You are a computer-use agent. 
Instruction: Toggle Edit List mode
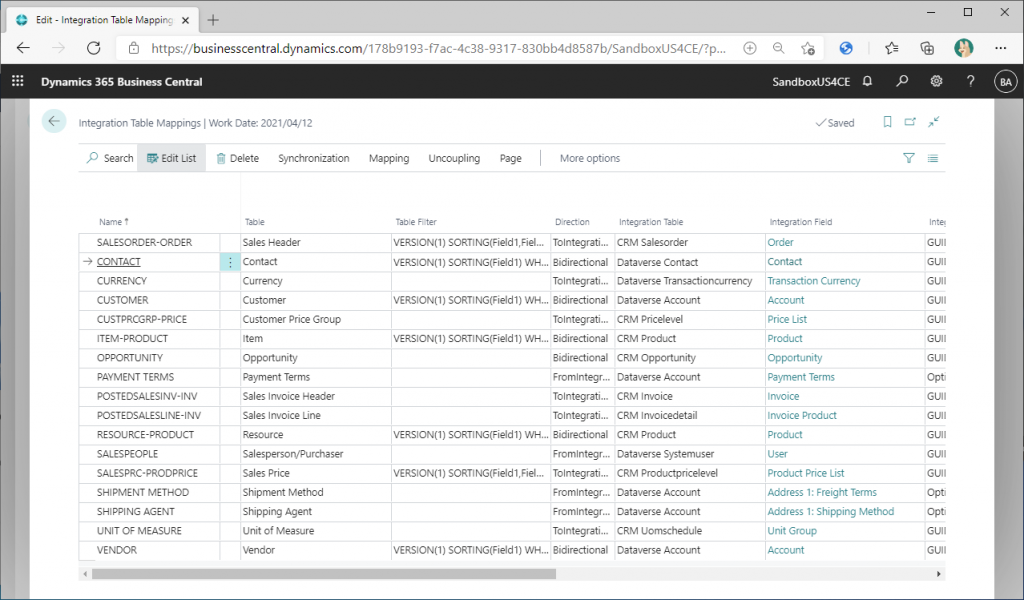pos(171,158)
